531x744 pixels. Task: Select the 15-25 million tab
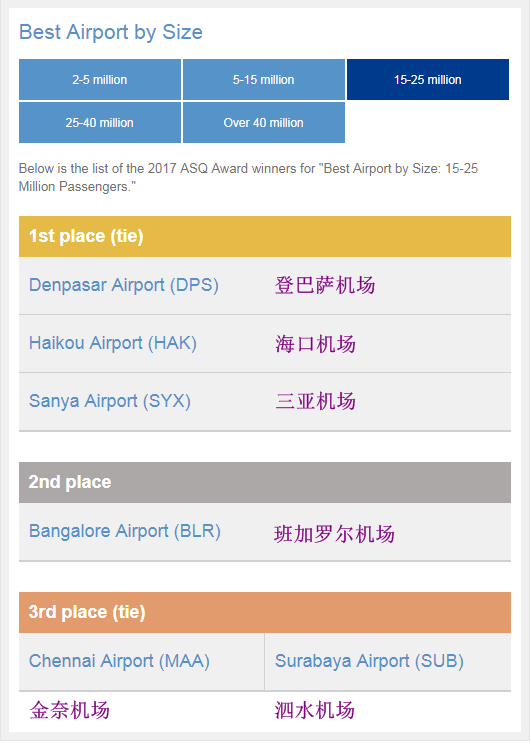428,80
